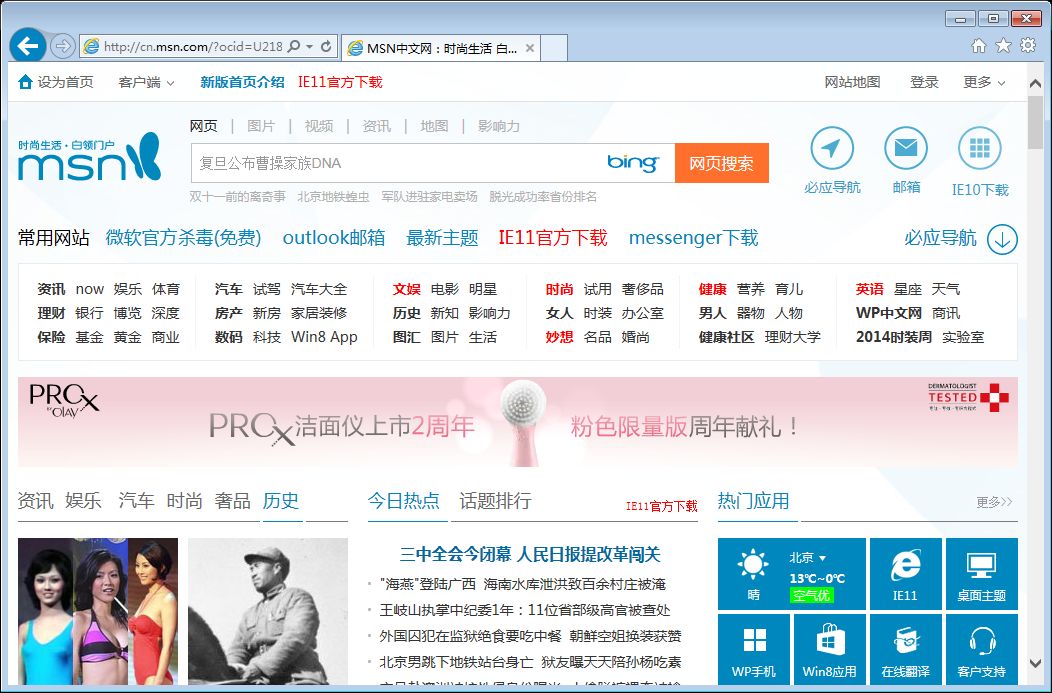
Task: Open the 更多 dropdown at top right
Action: (x=977, y=81)
